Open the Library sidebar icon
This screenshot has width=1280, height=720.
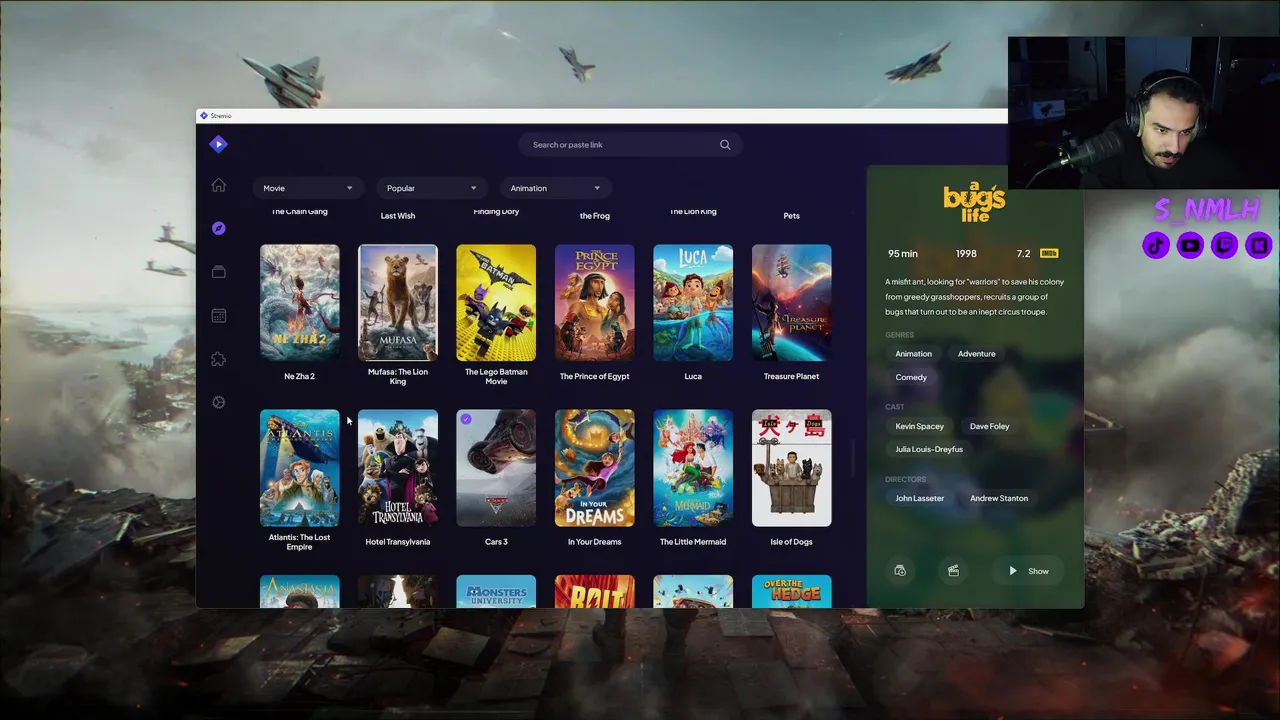pos(218,272)
